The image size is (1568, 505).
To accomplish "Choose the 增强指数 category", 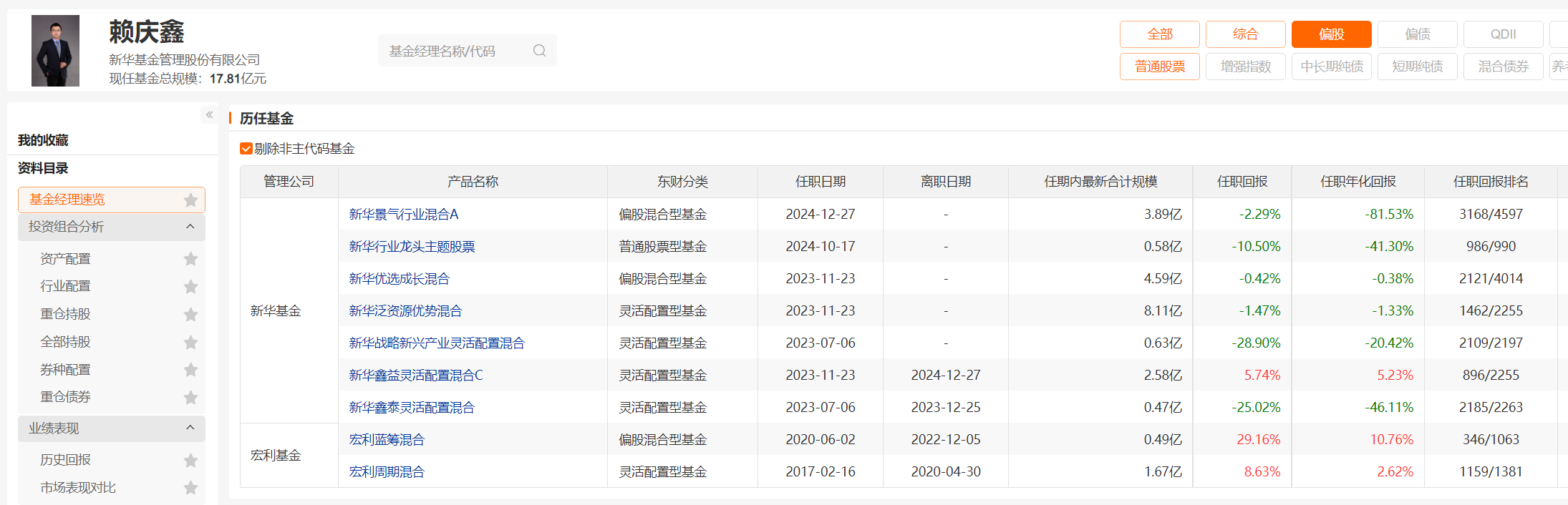I will coord(1246,67).
